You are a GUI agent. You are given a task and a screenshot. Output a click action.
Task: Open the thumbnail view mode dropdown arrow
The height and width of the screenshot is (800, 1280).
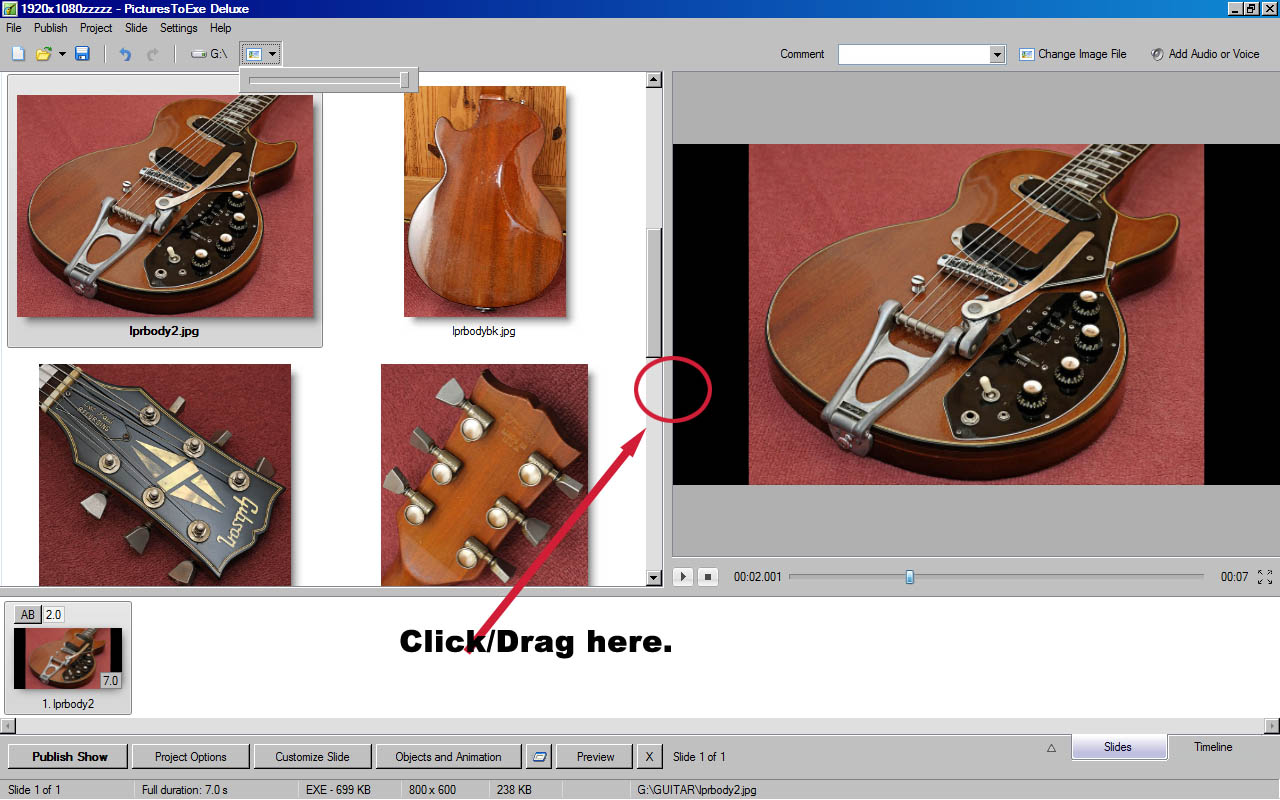(272, 54)
